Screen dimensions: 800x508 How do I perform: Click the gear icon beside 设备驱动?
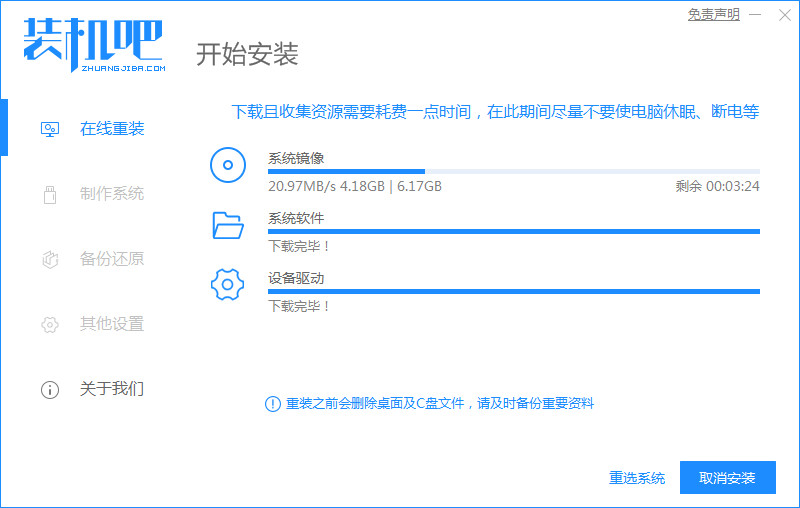tap(228, 285)
